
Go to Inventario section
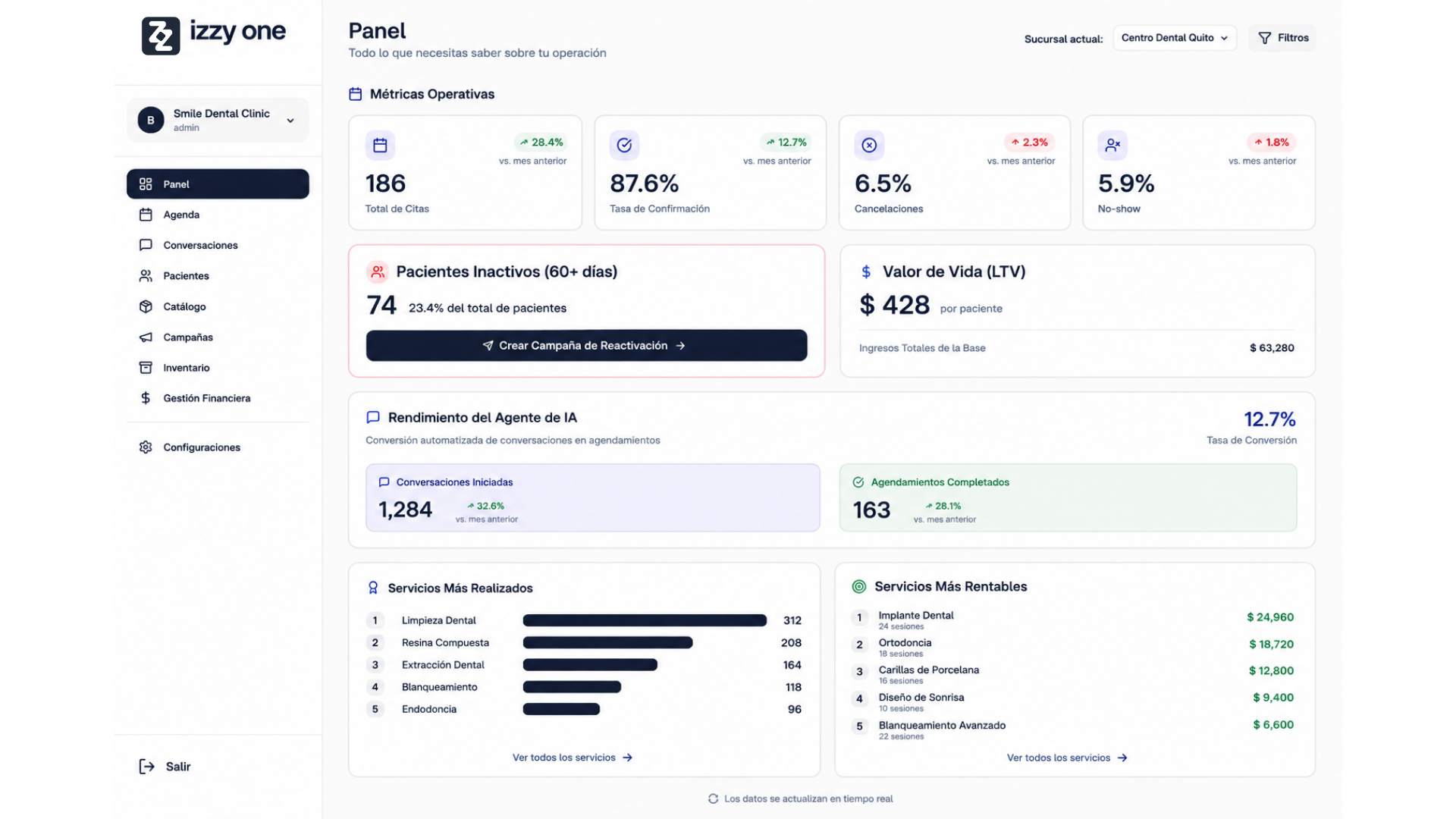coord(218,368)
